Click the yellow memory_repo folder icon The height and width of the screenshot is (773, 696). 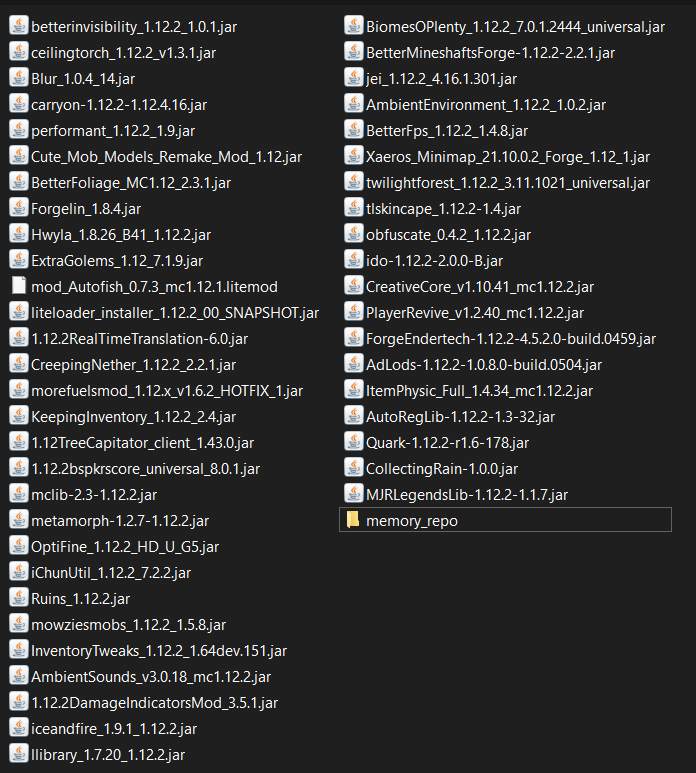pos(352,520)
